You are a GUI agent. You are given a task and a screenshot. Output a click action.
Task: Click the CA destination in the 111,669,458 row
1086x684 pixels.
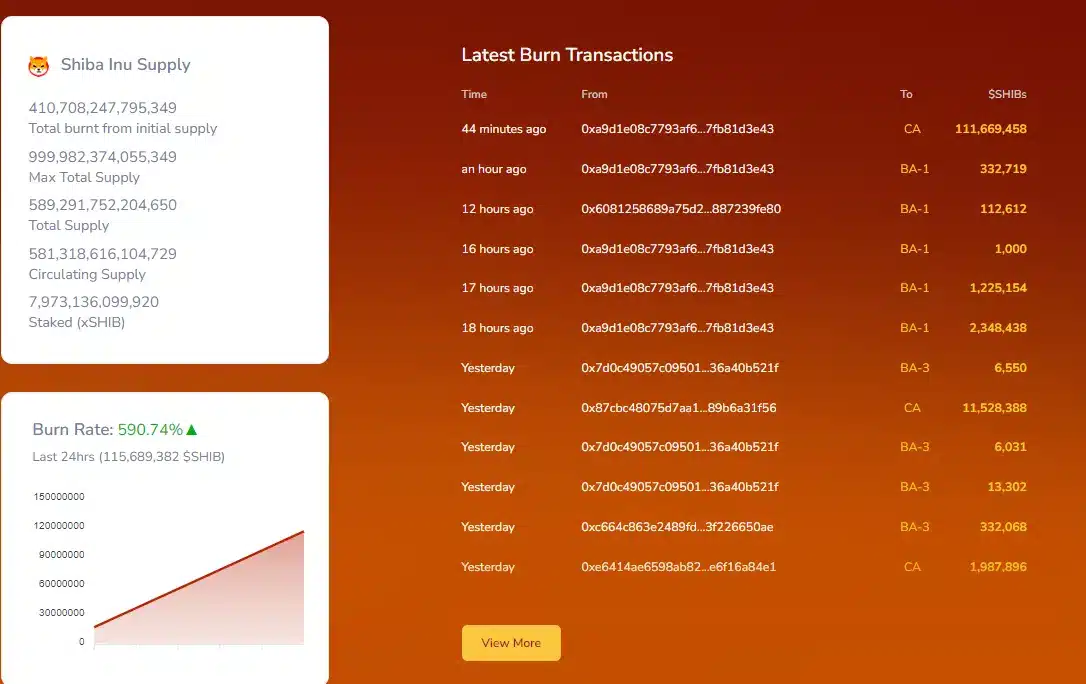tap(912, 129)
